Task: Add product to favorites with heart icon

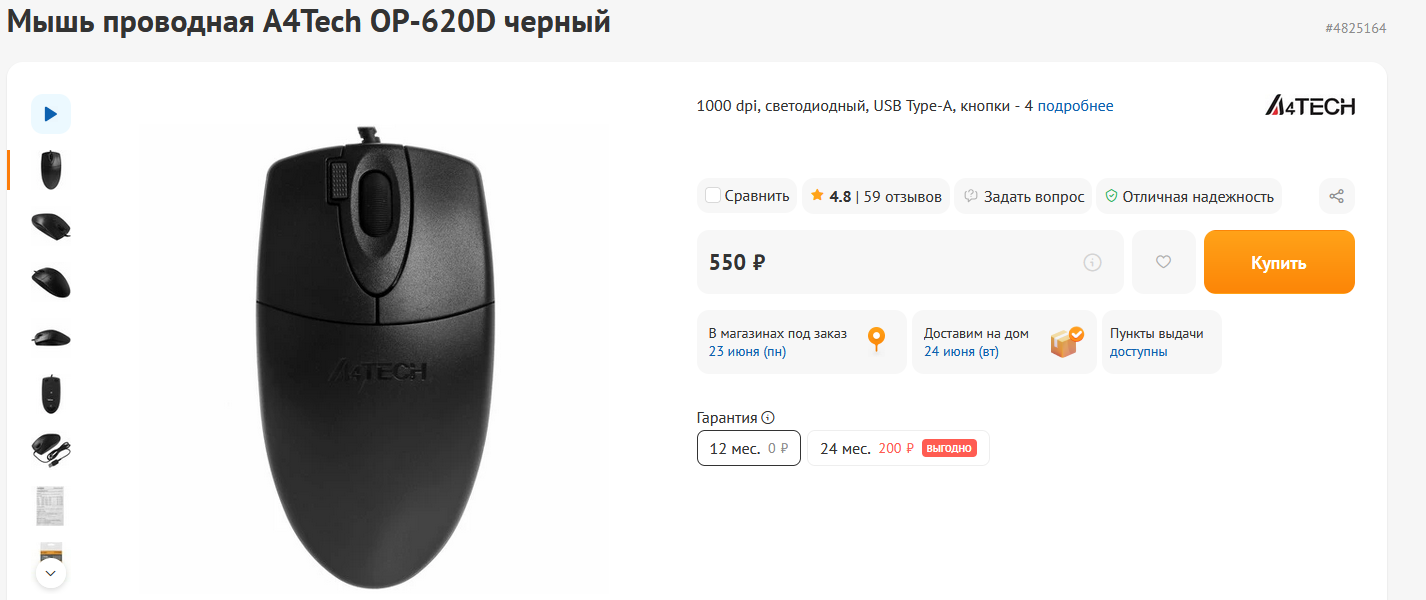Action: coord(1163,262)
